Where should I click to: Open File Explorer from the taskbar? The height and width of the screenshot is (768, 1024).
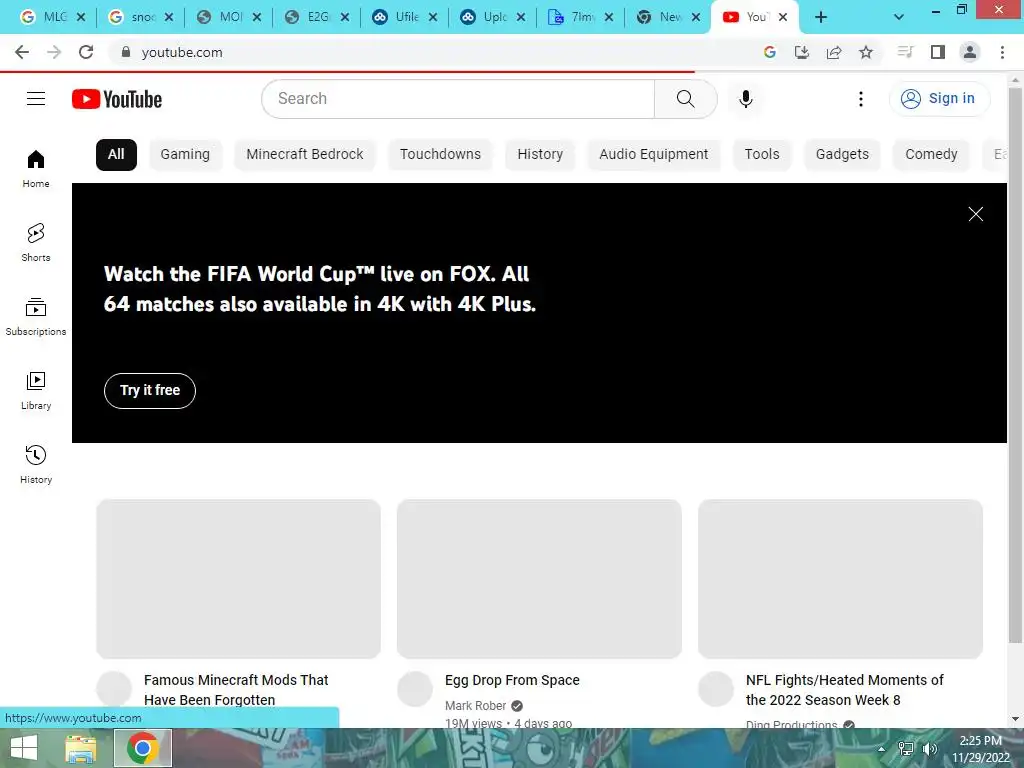(x=80, y=748)
